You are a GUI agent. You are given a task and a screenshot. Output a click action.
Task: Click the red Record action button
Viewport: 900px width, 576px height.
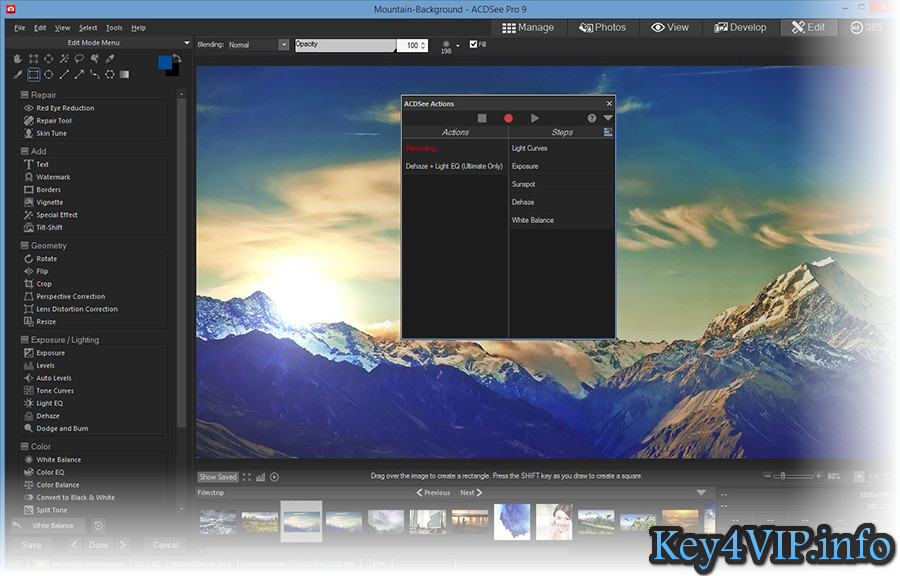508,118
